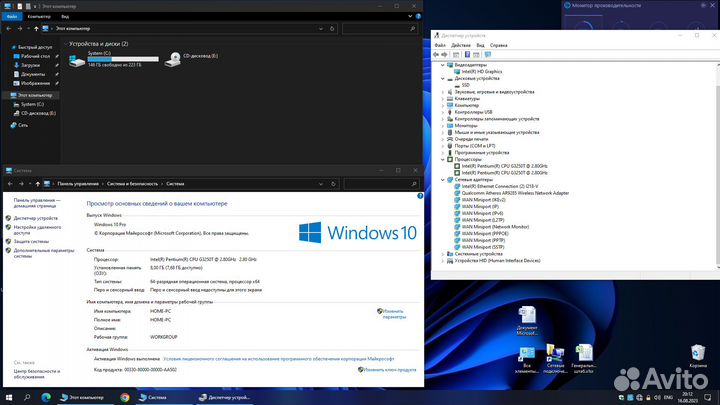Image resolution: width=720 pixels, height=405 pixels.
Task: Open Сетевые подключения desktop shortcut
Action: (x=555, y=358)
